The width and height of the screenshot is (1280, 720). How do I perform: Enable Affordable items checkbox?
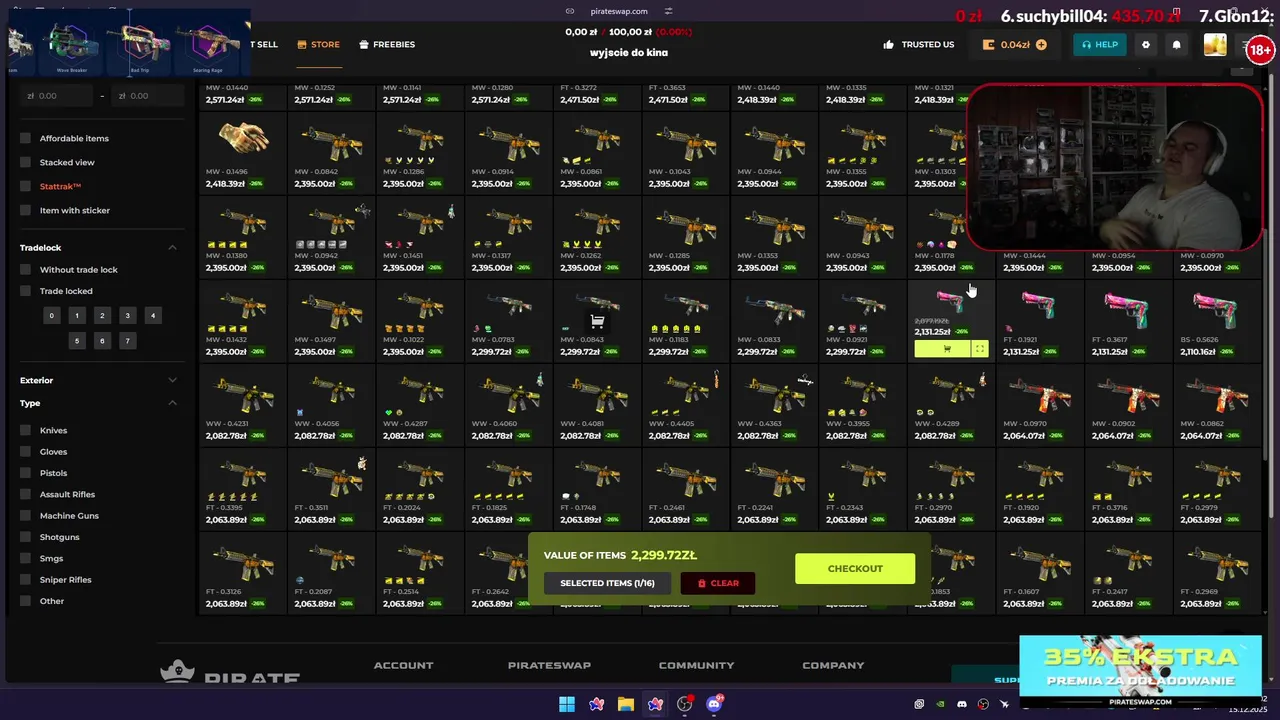[26, 138]
